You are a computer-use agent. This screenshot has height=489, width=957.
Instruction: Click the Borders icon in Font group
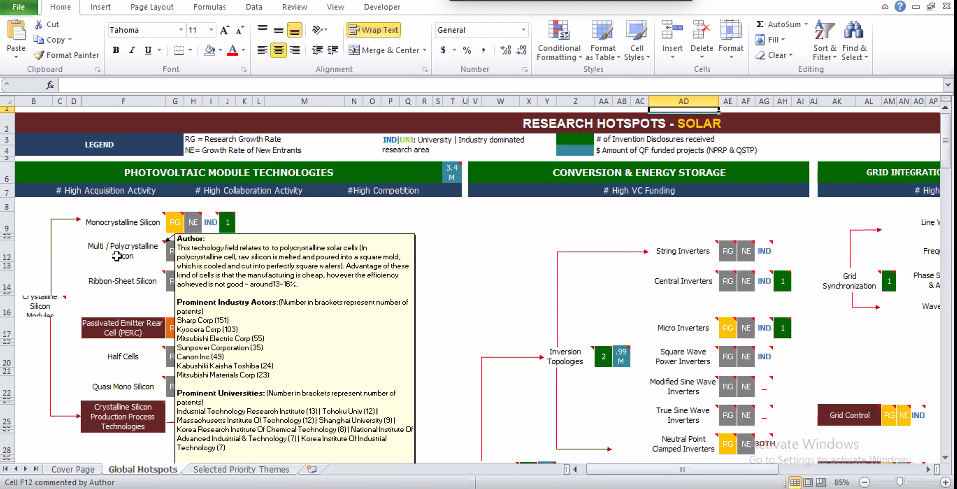coord(178,50)
